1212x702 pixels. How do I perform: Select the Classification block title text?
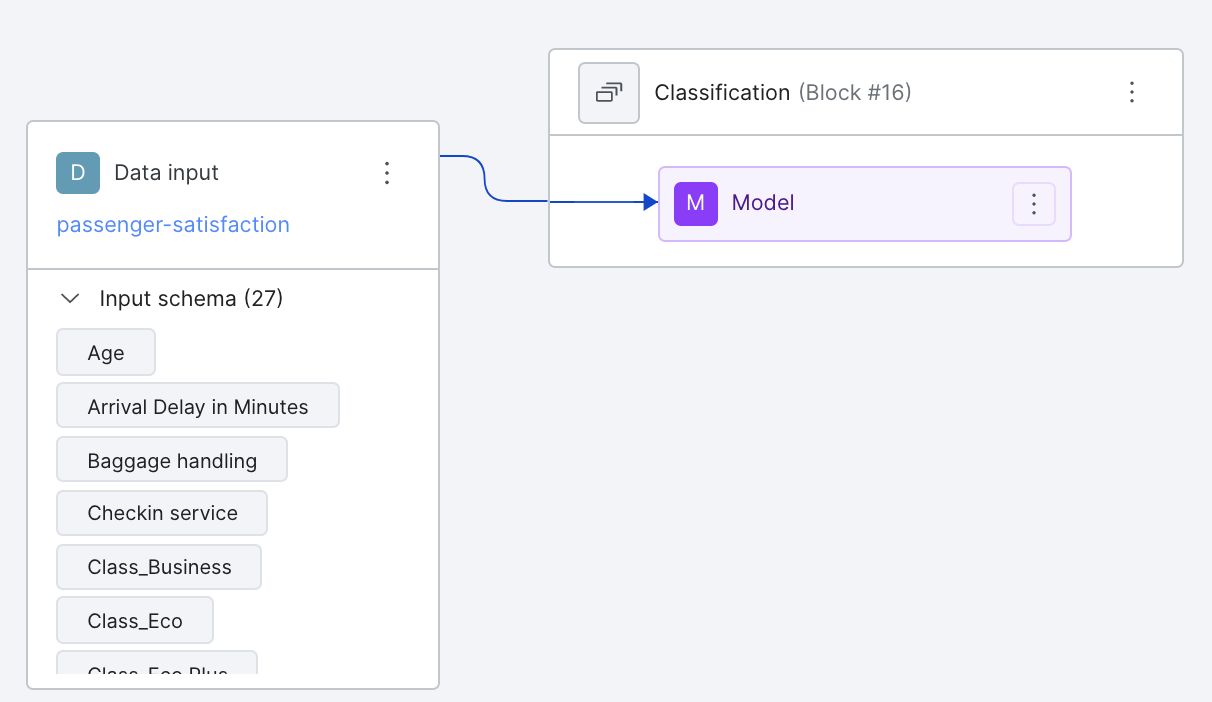[722, 93]
